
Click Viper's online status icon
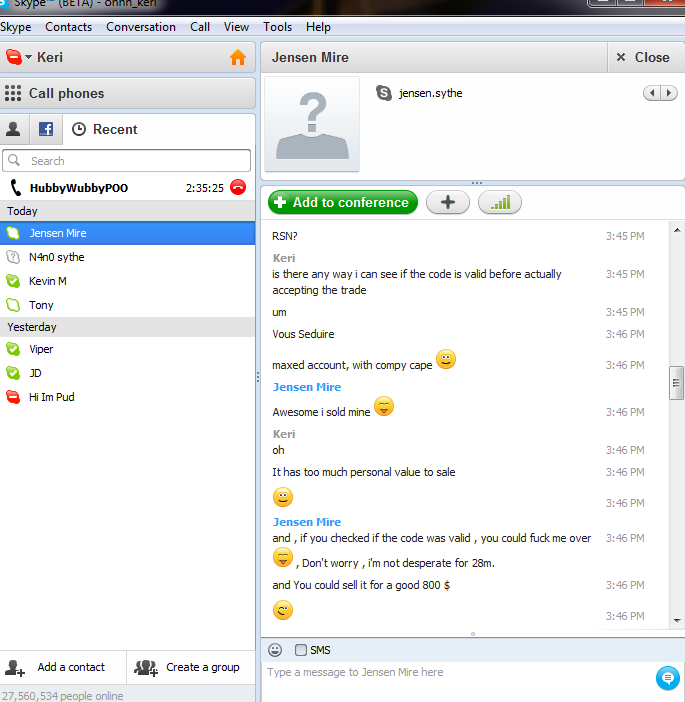(x=13, y=349)
